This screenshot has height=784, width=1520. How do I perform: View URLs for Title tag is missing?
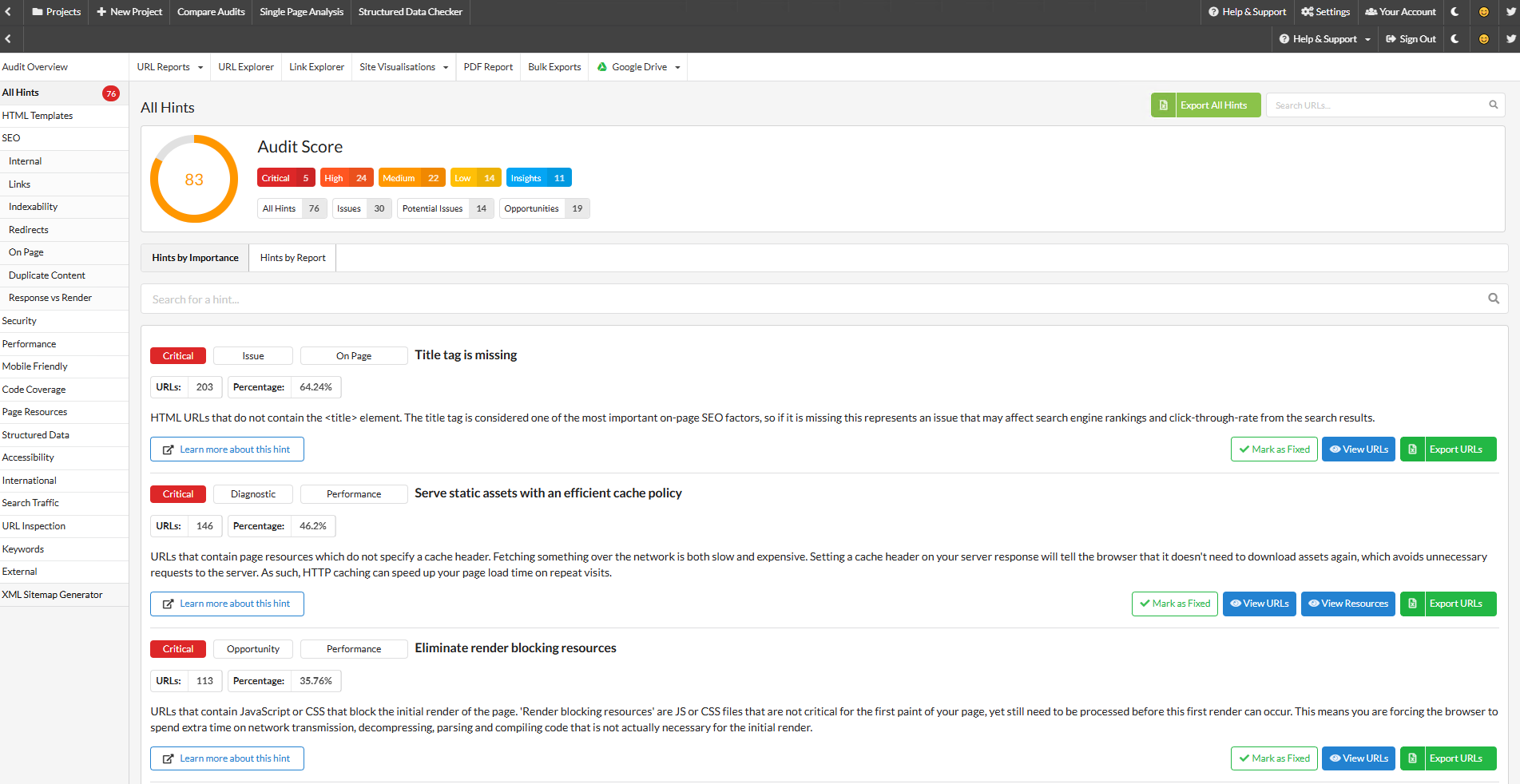click(x=1359, y=449)
